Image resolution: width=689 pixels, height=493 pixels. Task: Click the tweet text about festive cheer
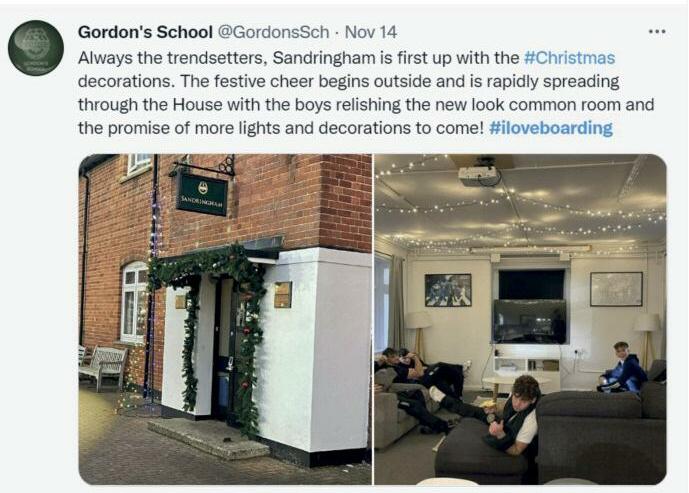366,93
